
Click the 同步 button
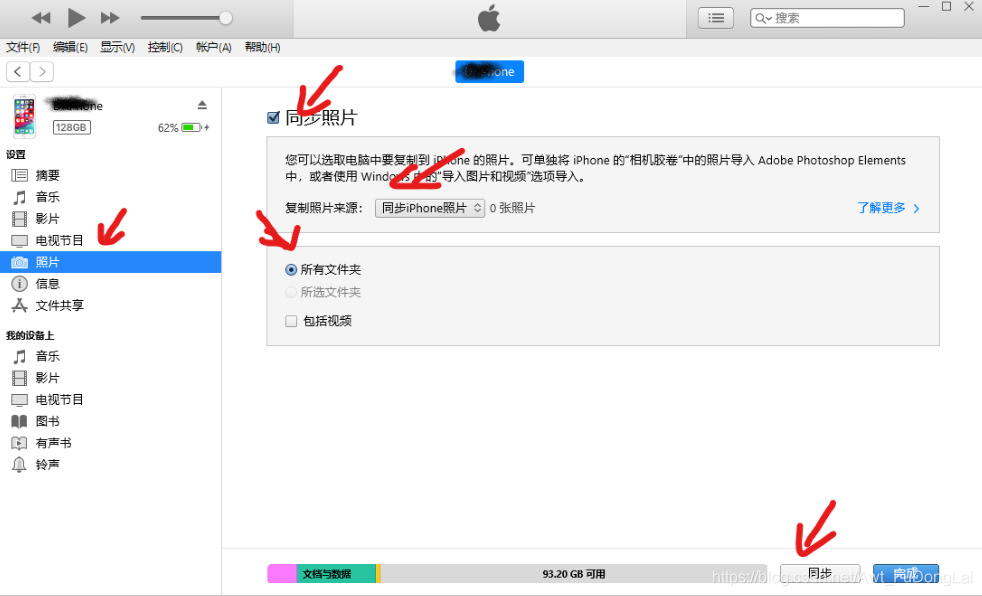point(820,573)
